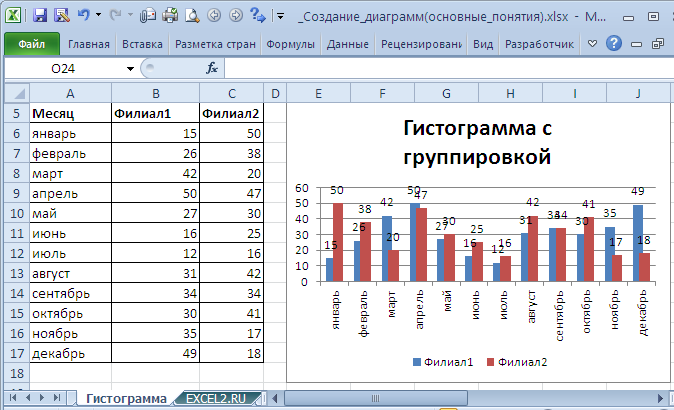This screenshot has height=410, width=674.
Task: Click the horizontal scrollbar thumb
Action: (375, 398)
